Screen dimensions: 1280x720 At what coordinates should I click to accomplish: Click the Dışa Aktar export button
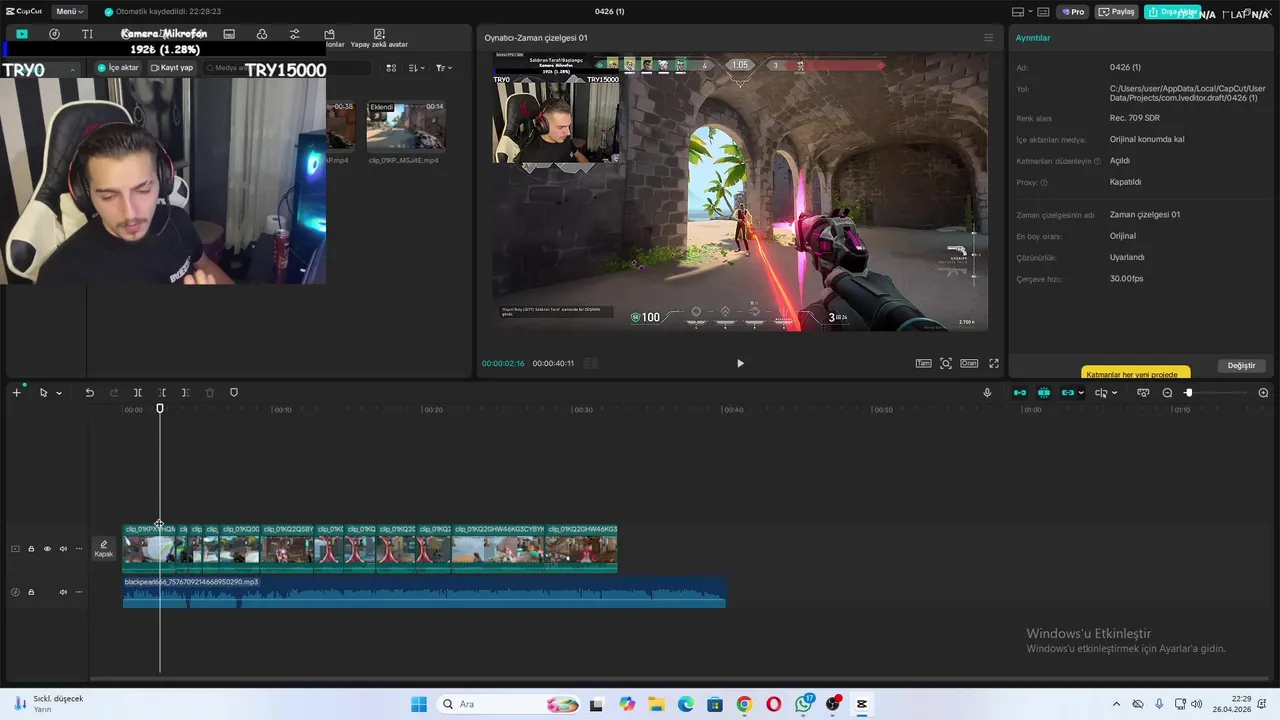[1172, 12]
